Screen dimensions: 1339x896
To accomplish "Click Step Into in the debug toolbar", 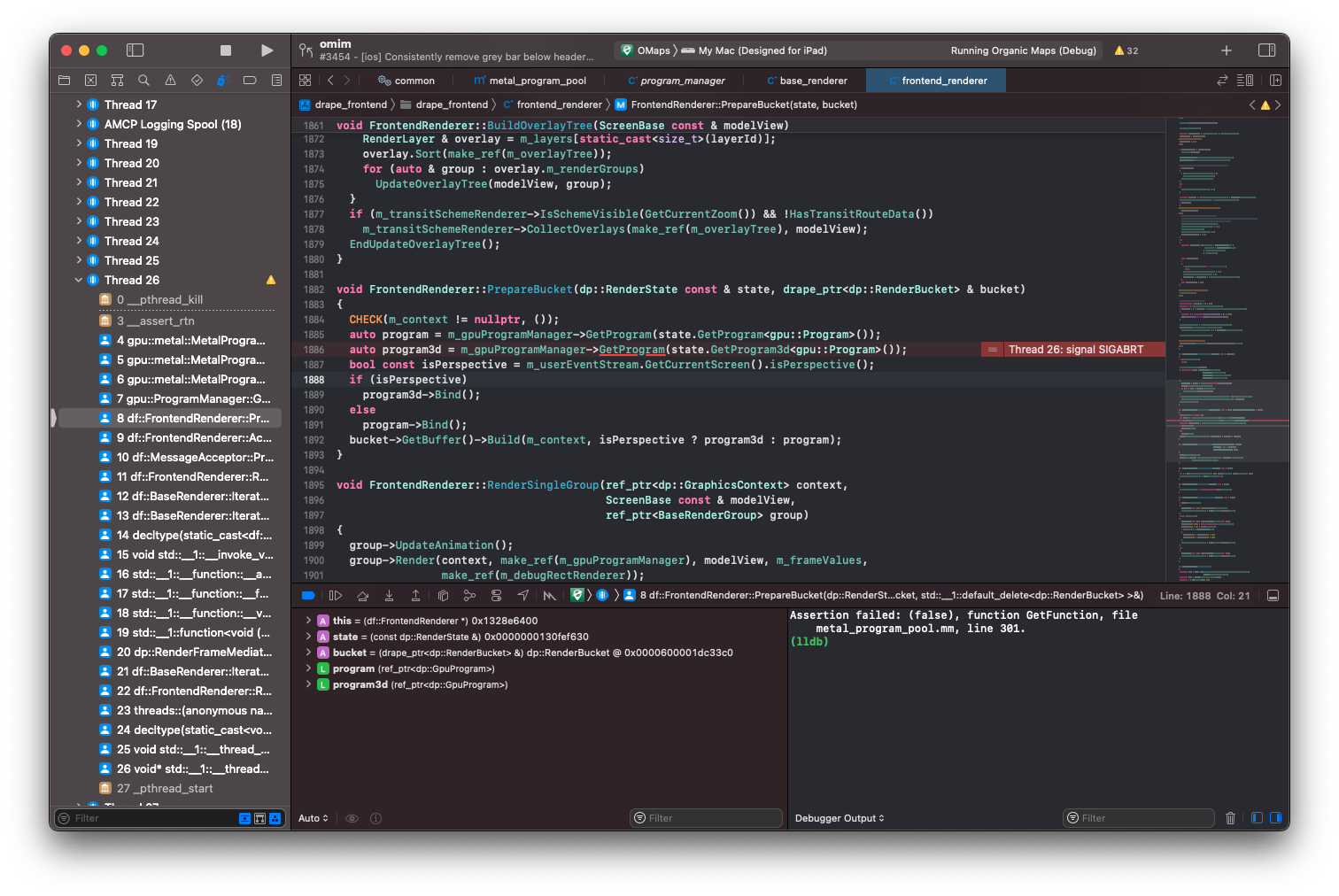I will click(x=389, y=595).
